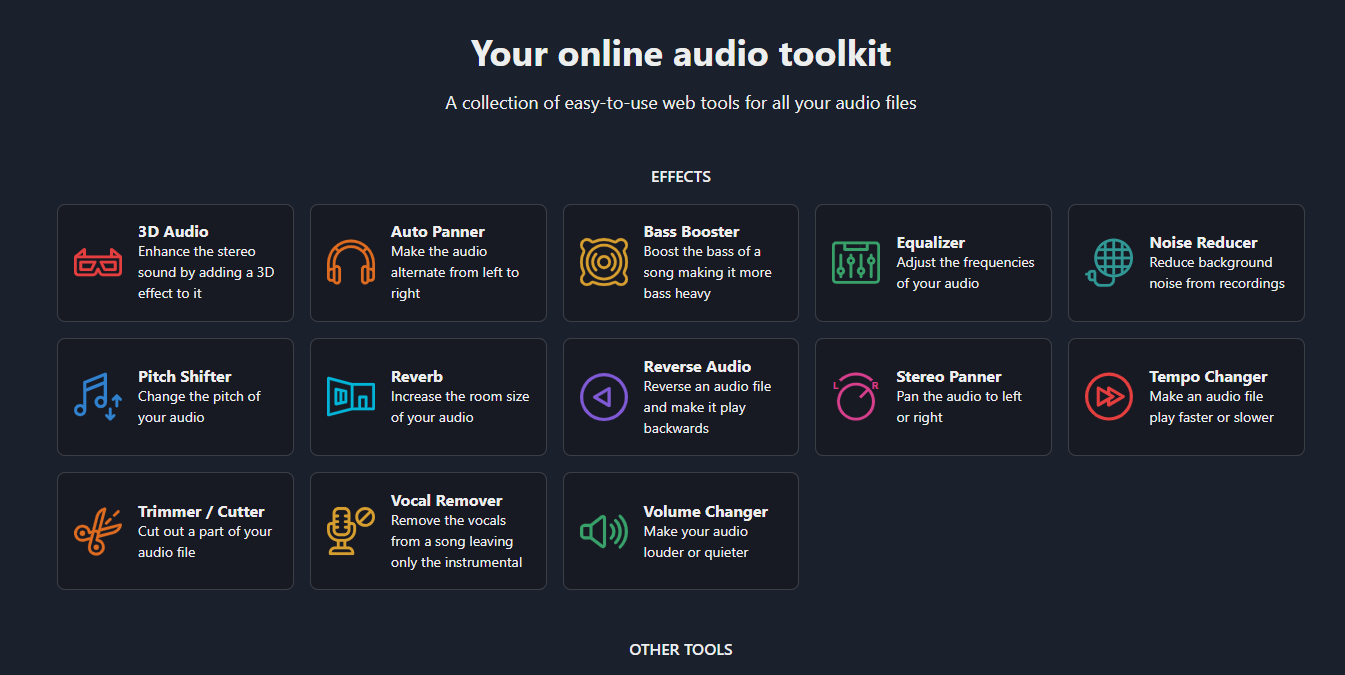Image resolution: width=1345 pixels, height=675 pixels.
Task: Open the Tempo Changer title link
Action: [1208, 377]
